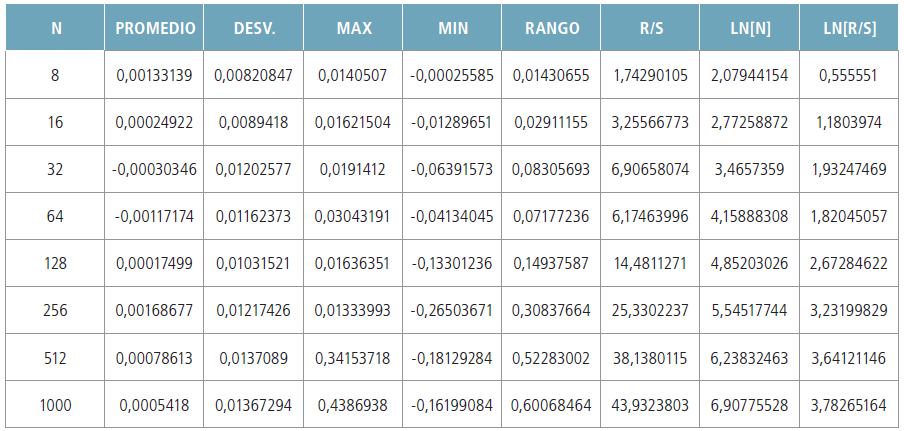The height and width of the screenshot is (431, 904).
Task: Click the MAX value 0,34153718
Action: pyautogui.click(x=353, y=358)
